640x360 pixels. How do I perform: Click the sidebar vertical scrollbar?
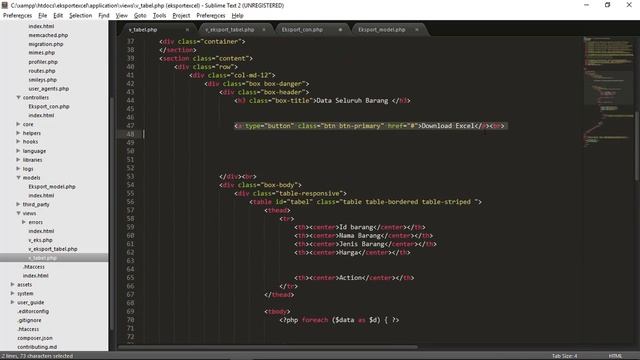click(112, 212)
